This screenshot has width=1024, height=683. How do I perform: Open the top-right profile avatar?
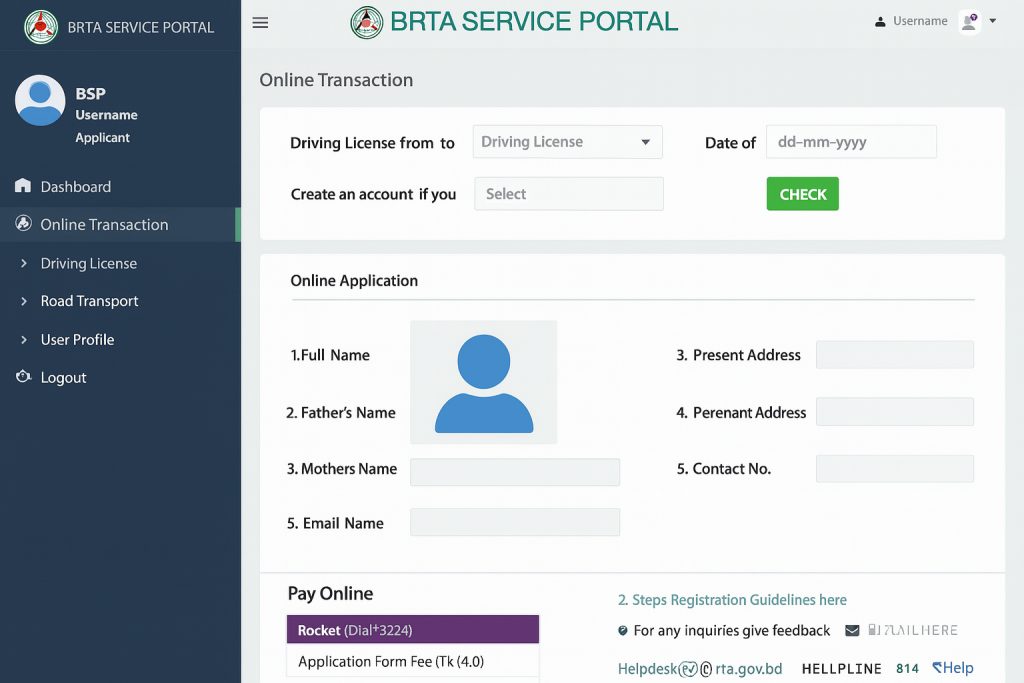coord(969,22)
